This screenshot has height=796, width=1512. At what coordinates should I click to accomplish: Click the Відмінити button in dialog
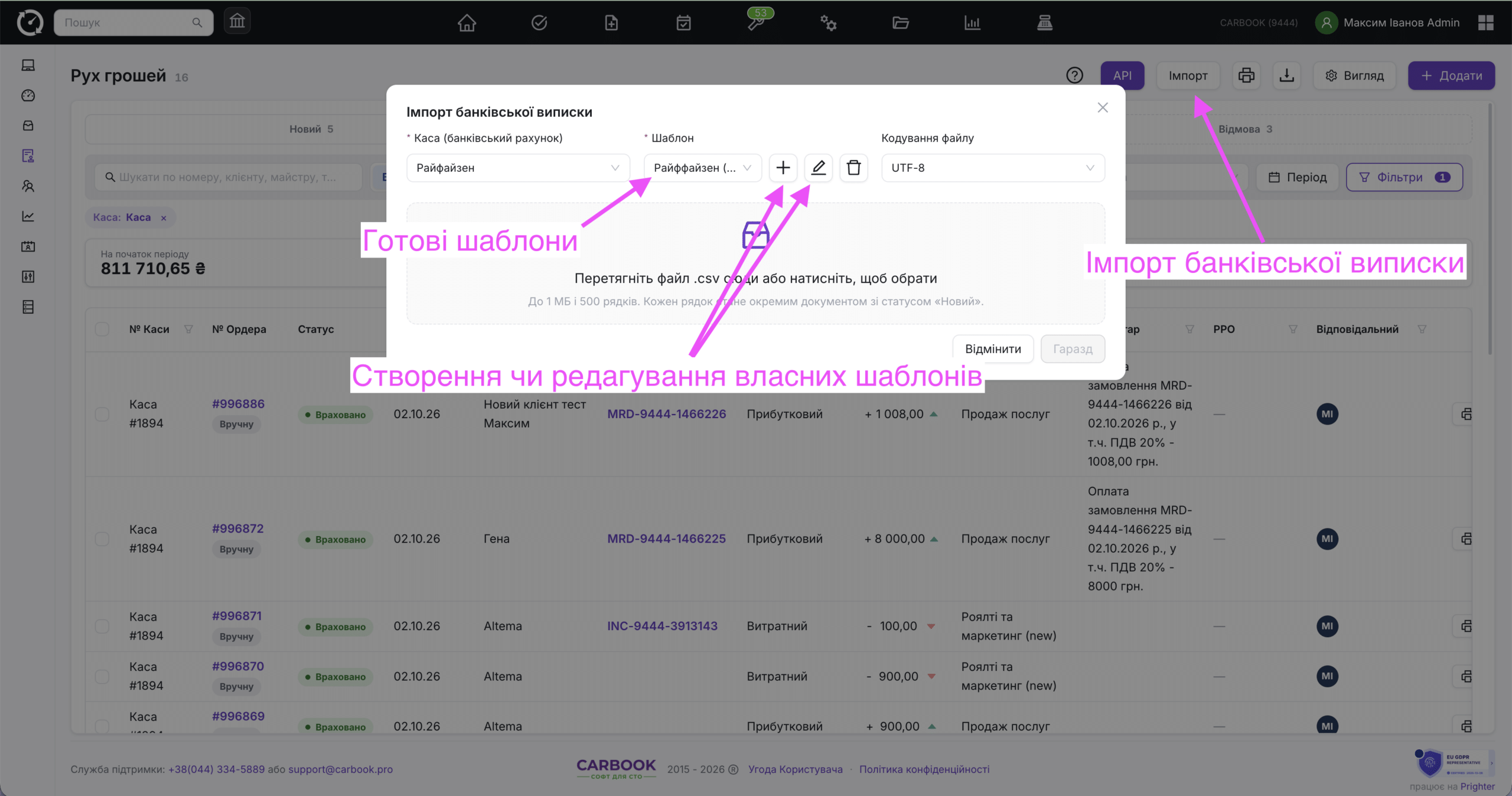coord(993,348)
